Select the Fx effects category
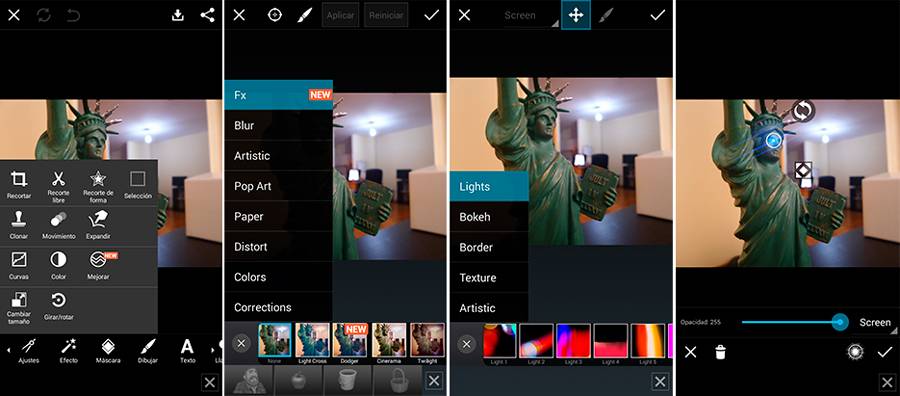The width and height of the screenshot is (900, 396). (x=278, y=95)
